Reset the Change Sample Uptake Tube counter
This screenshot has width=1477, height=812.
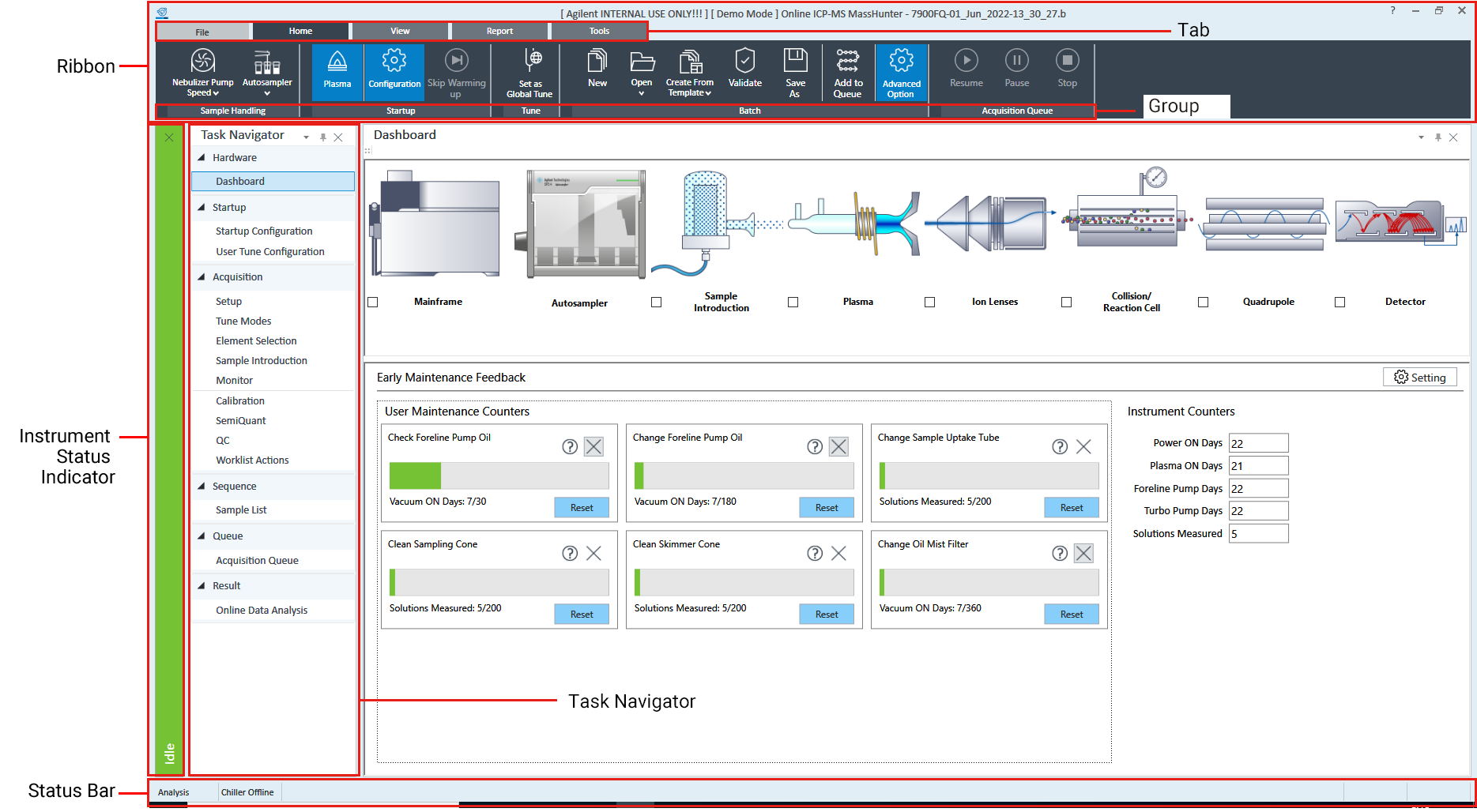tap(1072, 508)
